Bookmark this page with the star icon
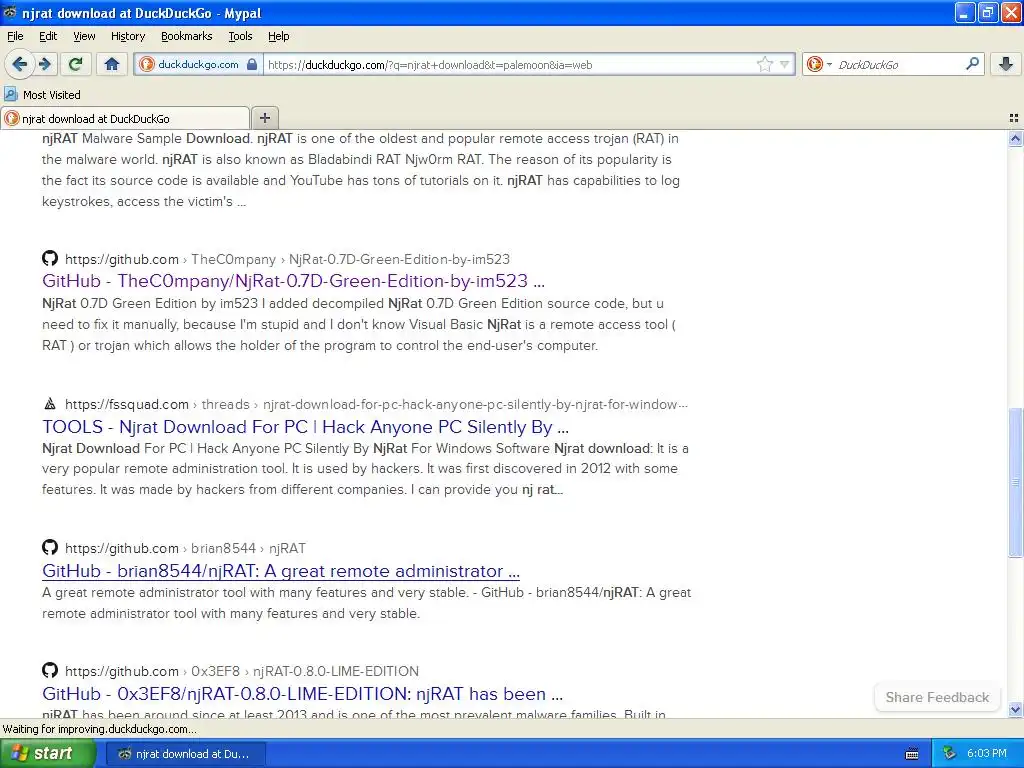 [x=764, y=64]
